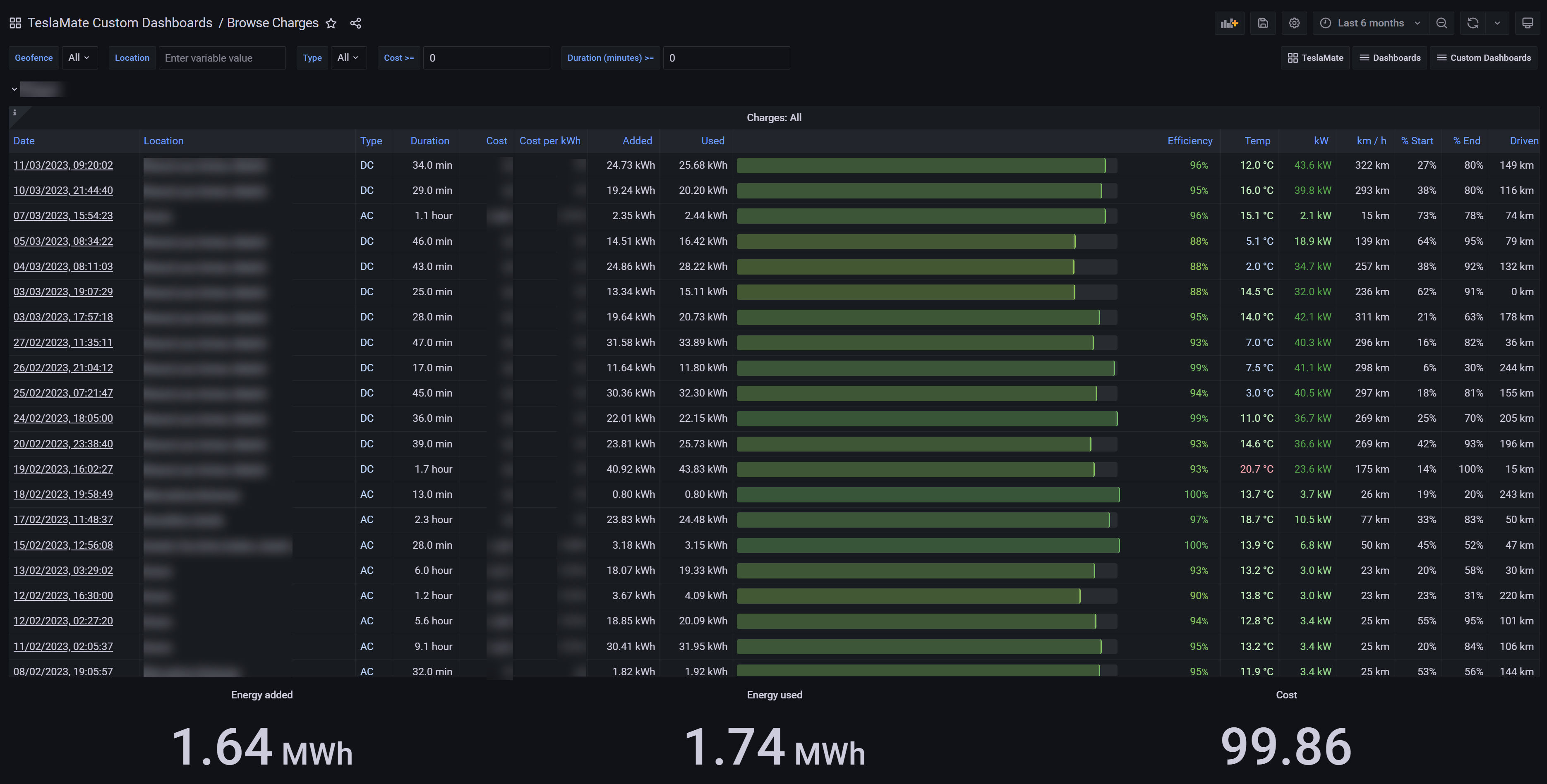Cycle view mode with monitor icon
1547x784 pixels.
point(1527,23)
